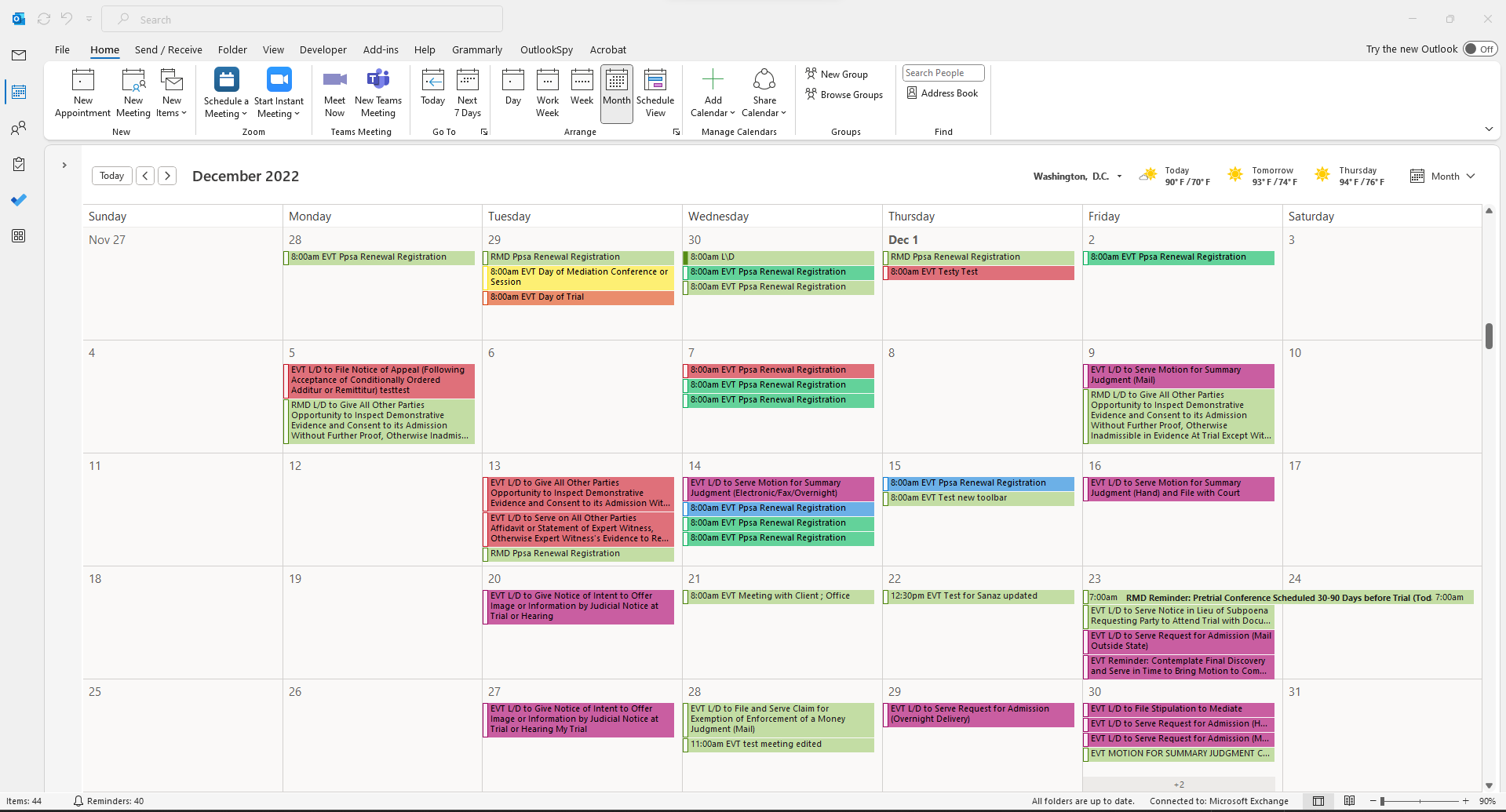This screenshot has height=812, width=1506.
Task: Go to the previous month
Action: point(145,176)
